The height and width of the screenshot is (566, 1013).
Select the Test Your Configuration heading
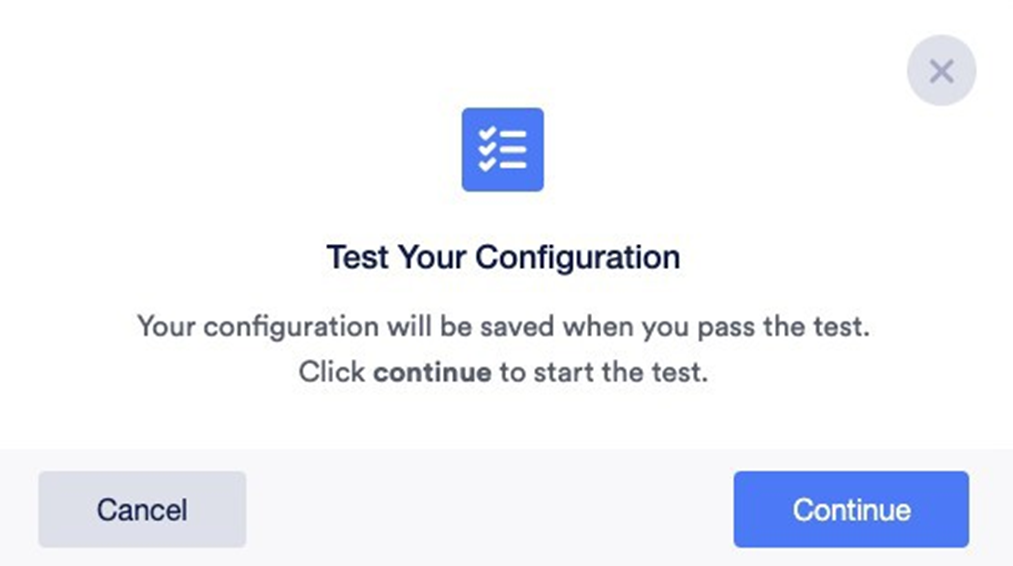[x=503, y=257]
